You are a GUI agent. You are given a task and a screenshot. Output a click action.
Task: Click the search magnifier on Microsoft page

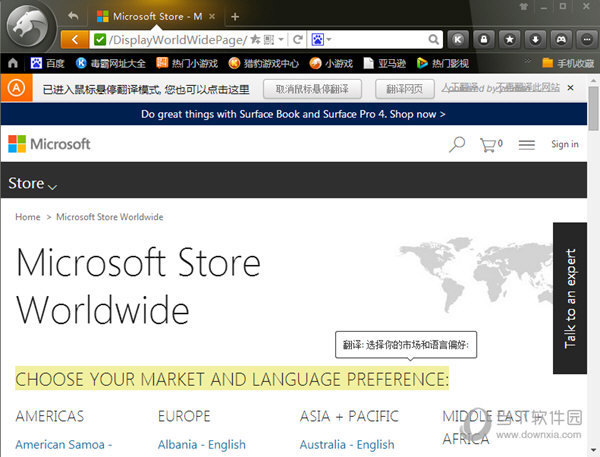[456, 145]
